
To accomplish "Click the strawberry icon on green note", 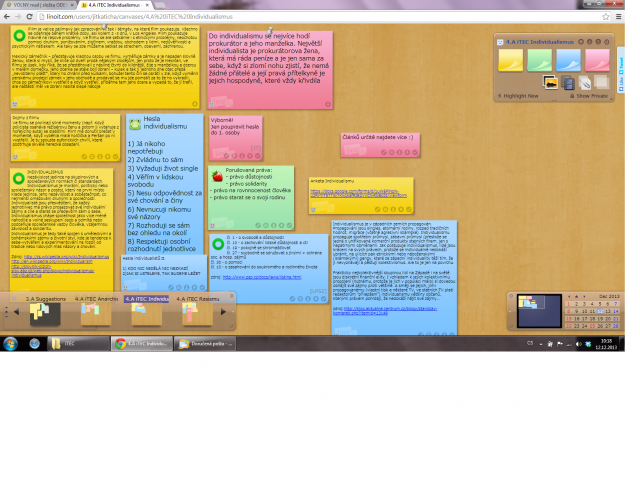I will point(217,176).
